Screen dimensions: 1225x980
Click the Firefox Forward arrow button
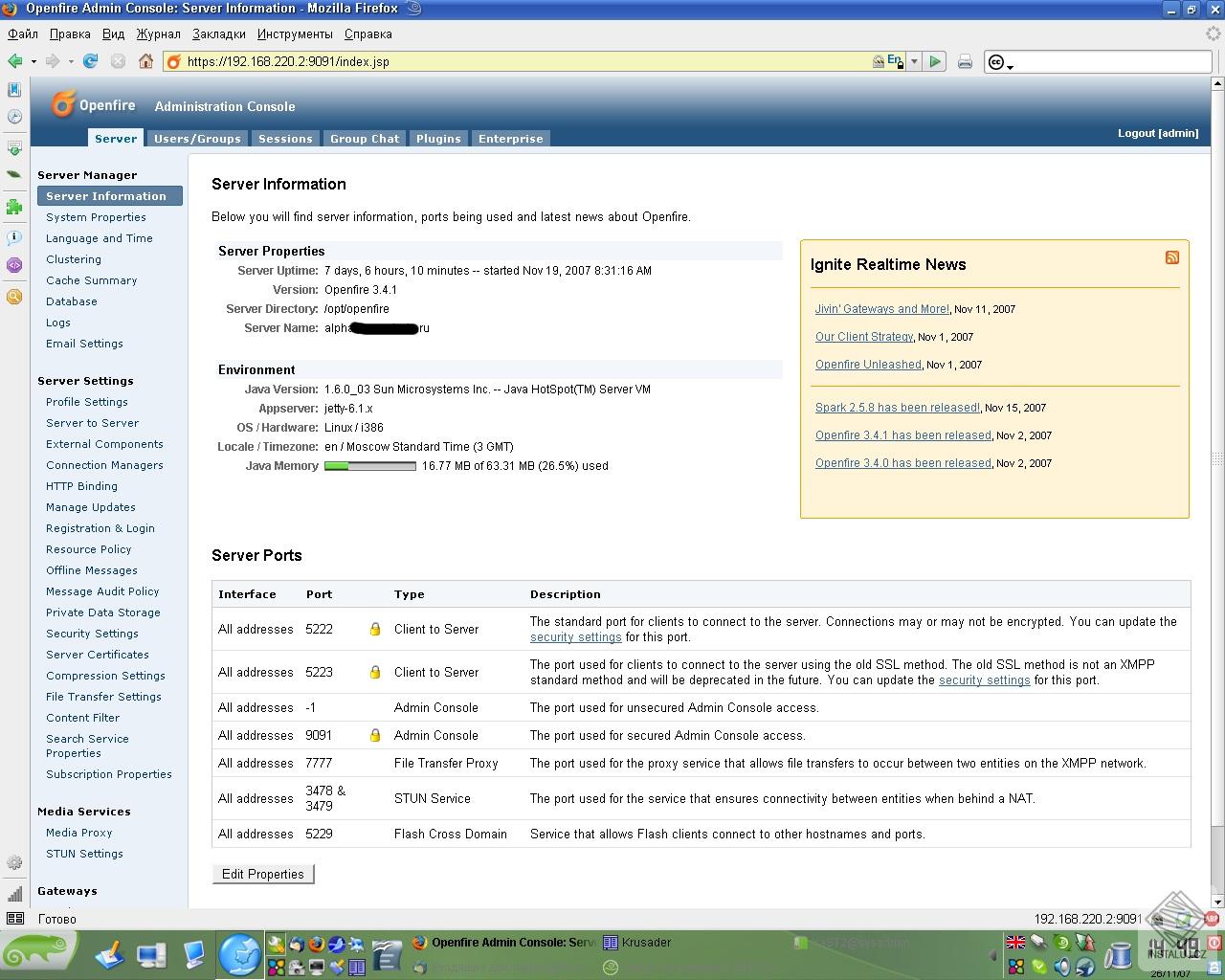point(53,61)
